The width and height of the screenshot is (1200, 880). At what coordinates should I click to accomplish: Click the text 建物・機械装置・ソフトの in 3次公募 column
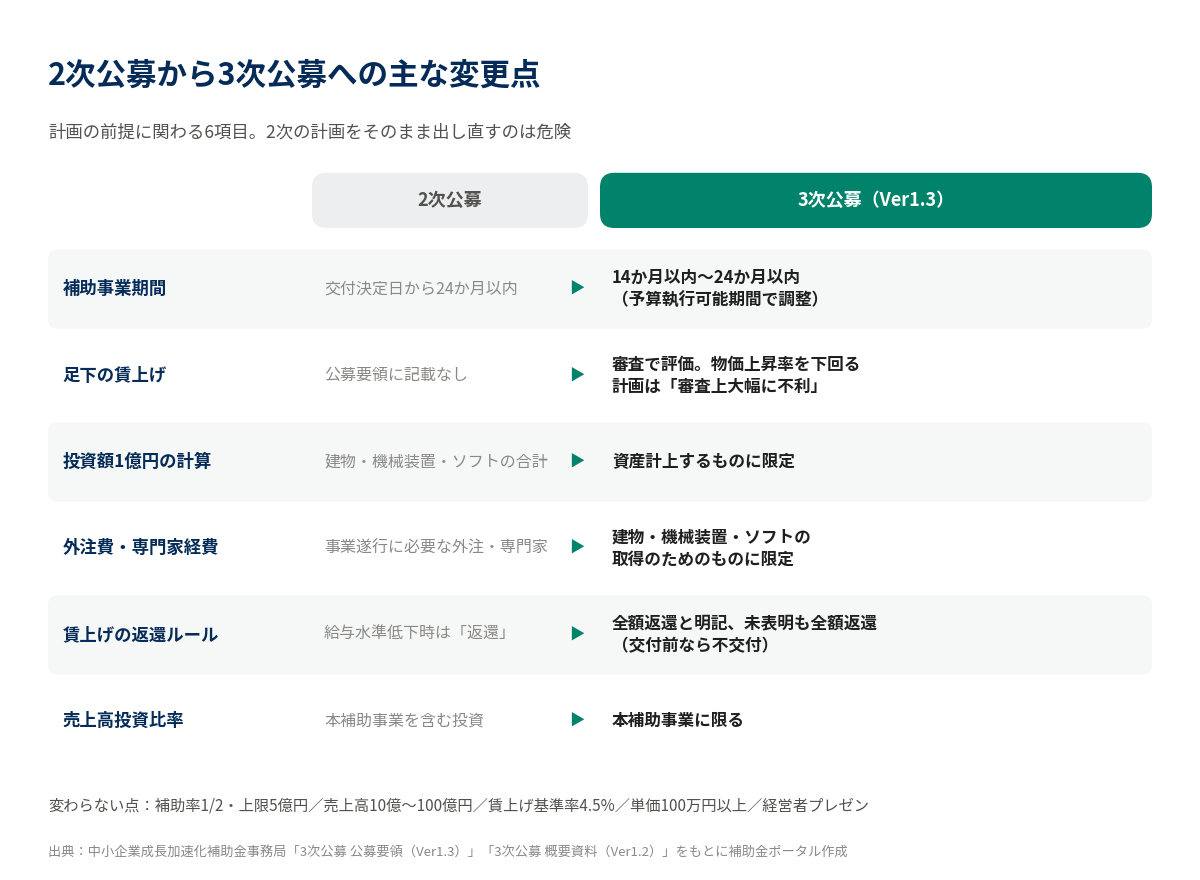[711, 537]
